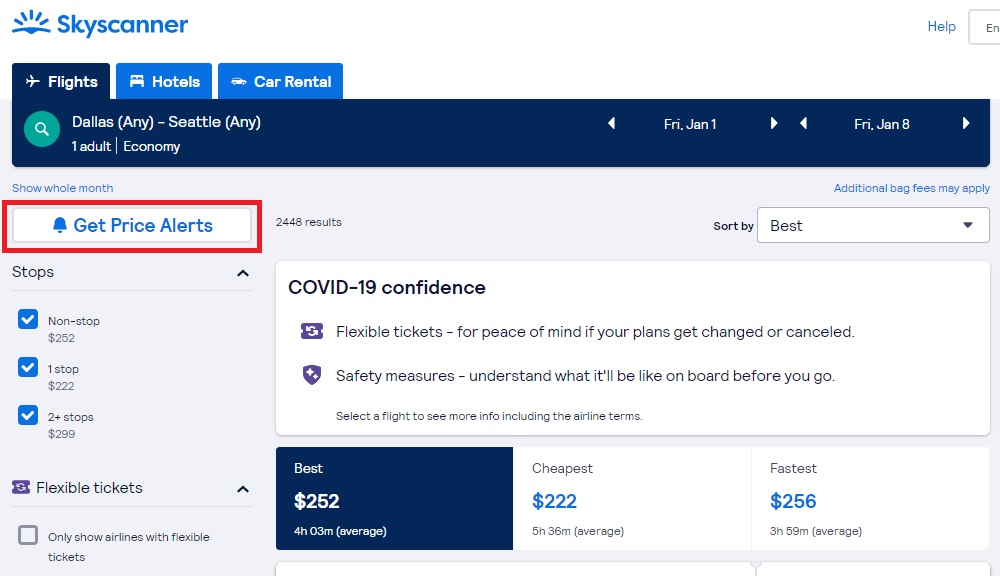
Task: Click the Dallas (Any) – Seattle (Any) route text
Action: 166,122
